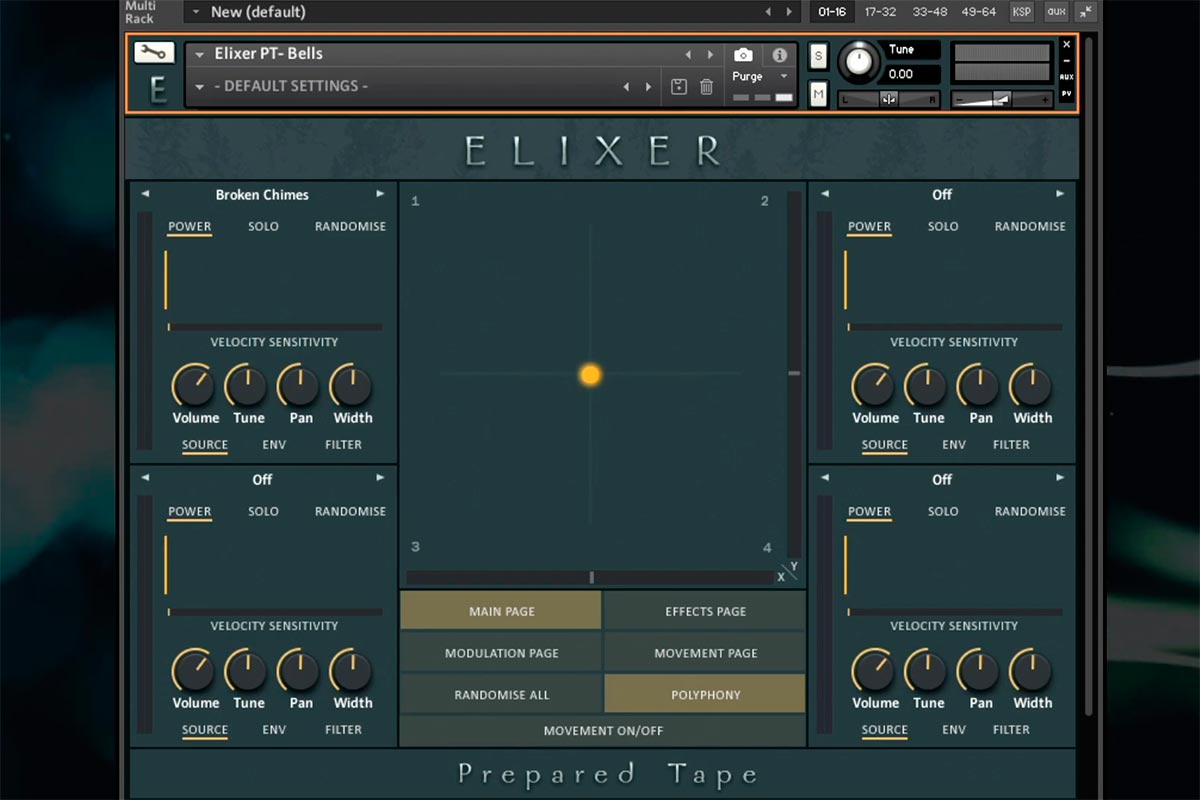Go to previous snapshot beside DEFAULT SETTINGS
The width and height of the screenshot is (1200, 800).
(x=627, y=87)
